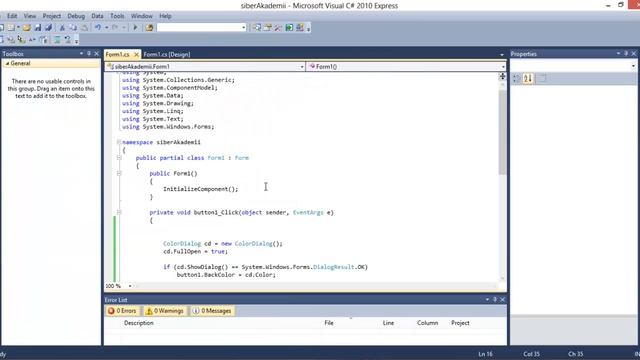
Task: Sort Error List by Project column
Action: 460,323
